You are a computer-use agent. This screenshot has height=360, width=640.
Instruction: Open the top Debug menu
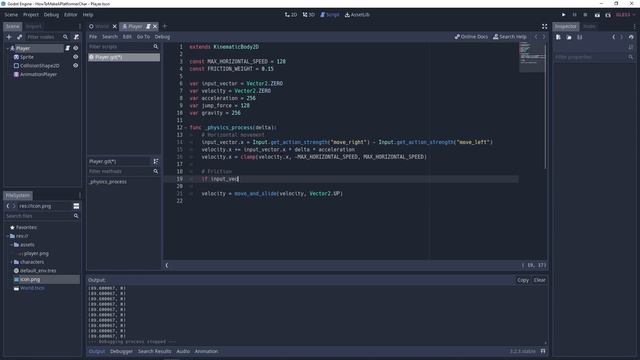(x=51, y=15)
